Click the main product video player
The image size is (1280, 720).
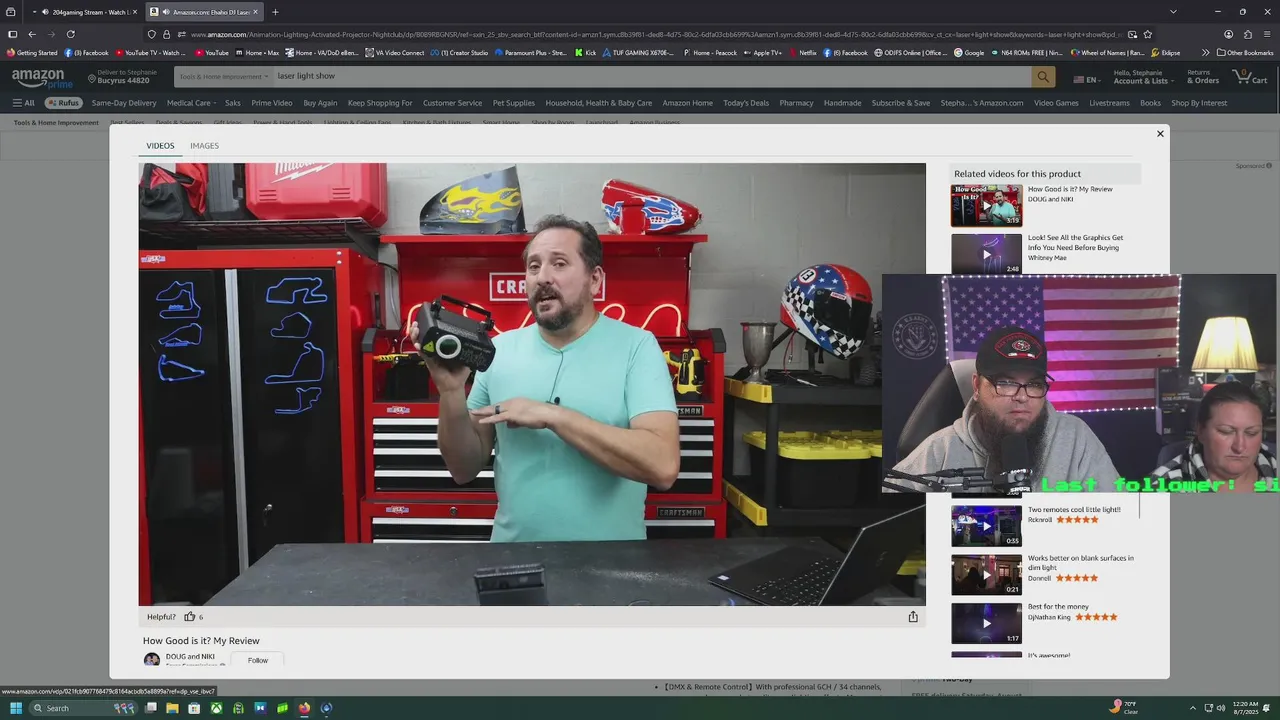[532, 384]
